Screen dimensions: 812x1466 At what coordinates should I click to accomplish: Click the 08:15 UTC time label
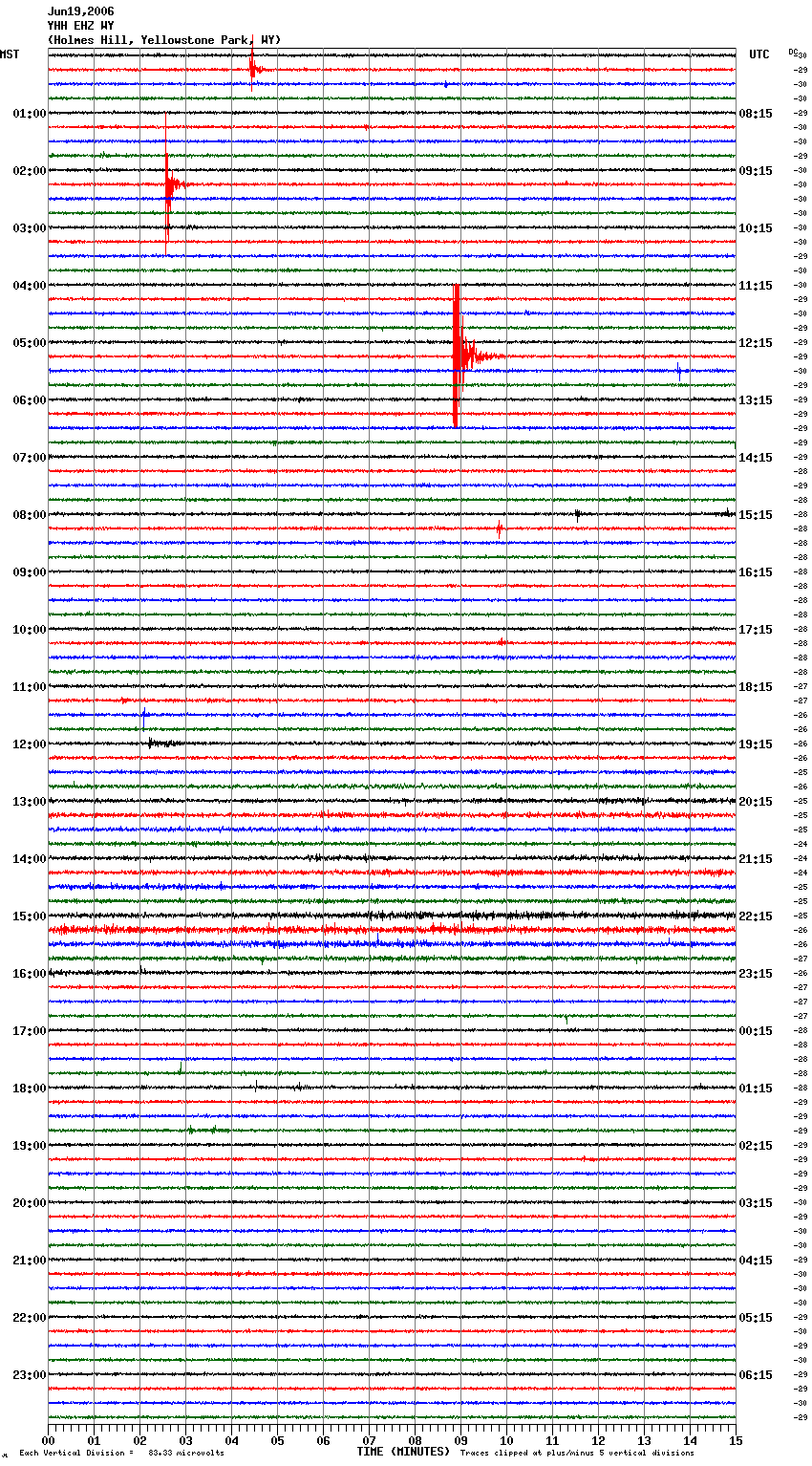(x=756, y=113)
